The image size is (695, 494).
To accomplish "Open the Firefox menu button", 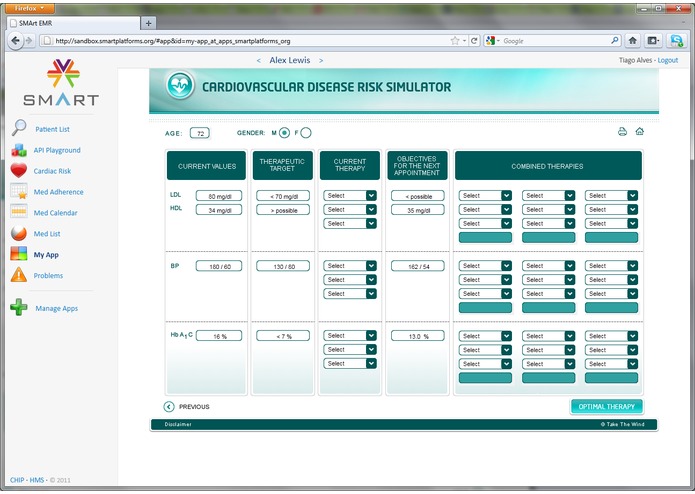I will [x=30, y=8].
